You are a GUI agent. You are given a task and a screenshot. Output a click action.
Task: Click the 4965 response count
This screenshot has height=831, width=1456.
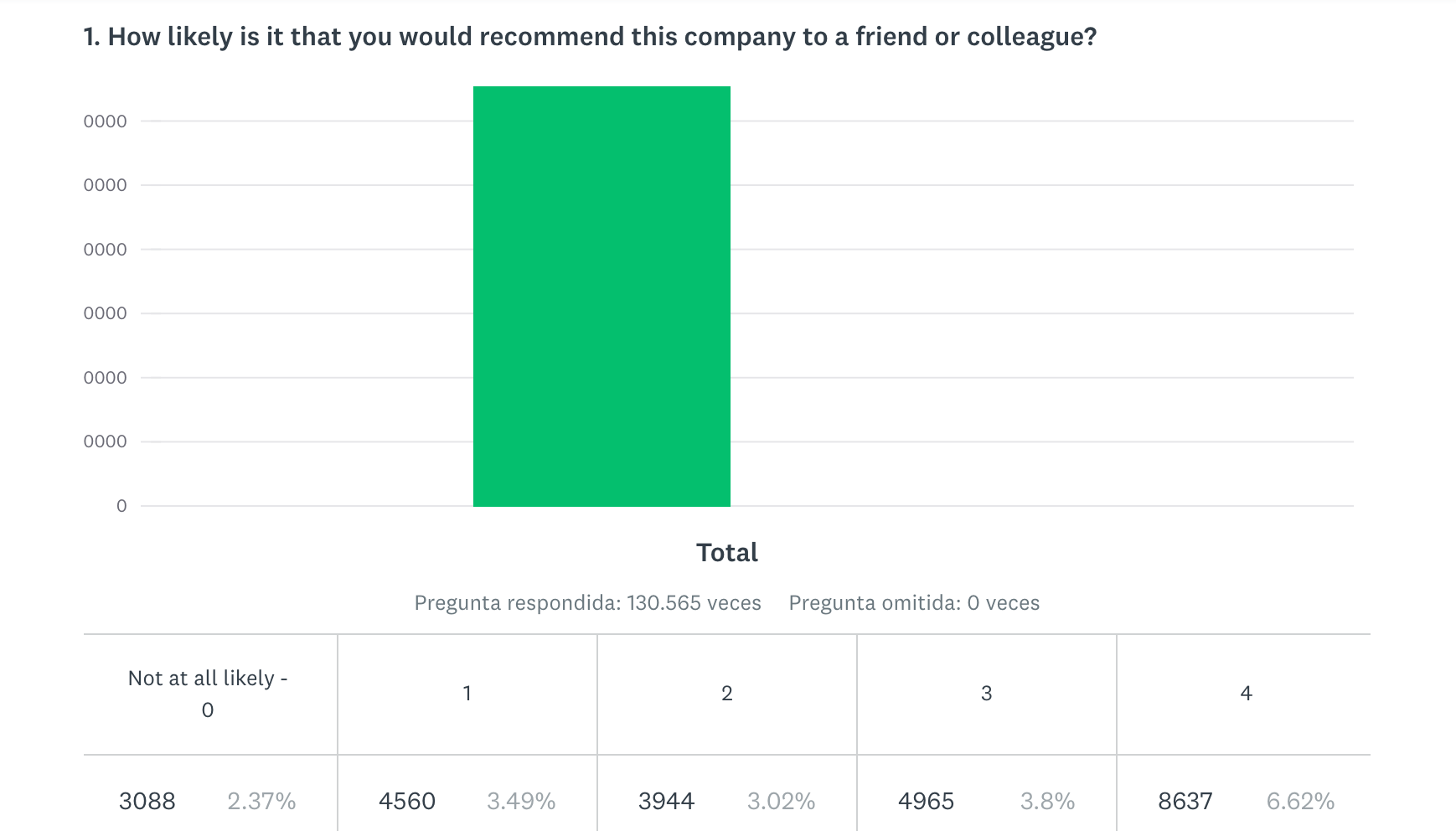(x=926, y=802)
